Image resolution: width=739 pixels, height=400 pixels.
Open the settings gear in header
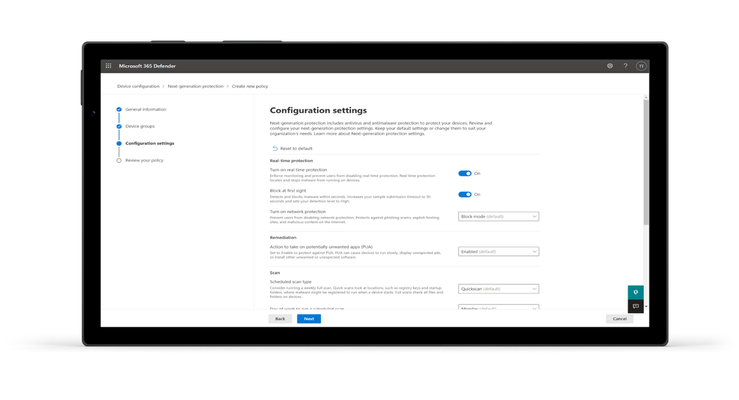(610, 66)
